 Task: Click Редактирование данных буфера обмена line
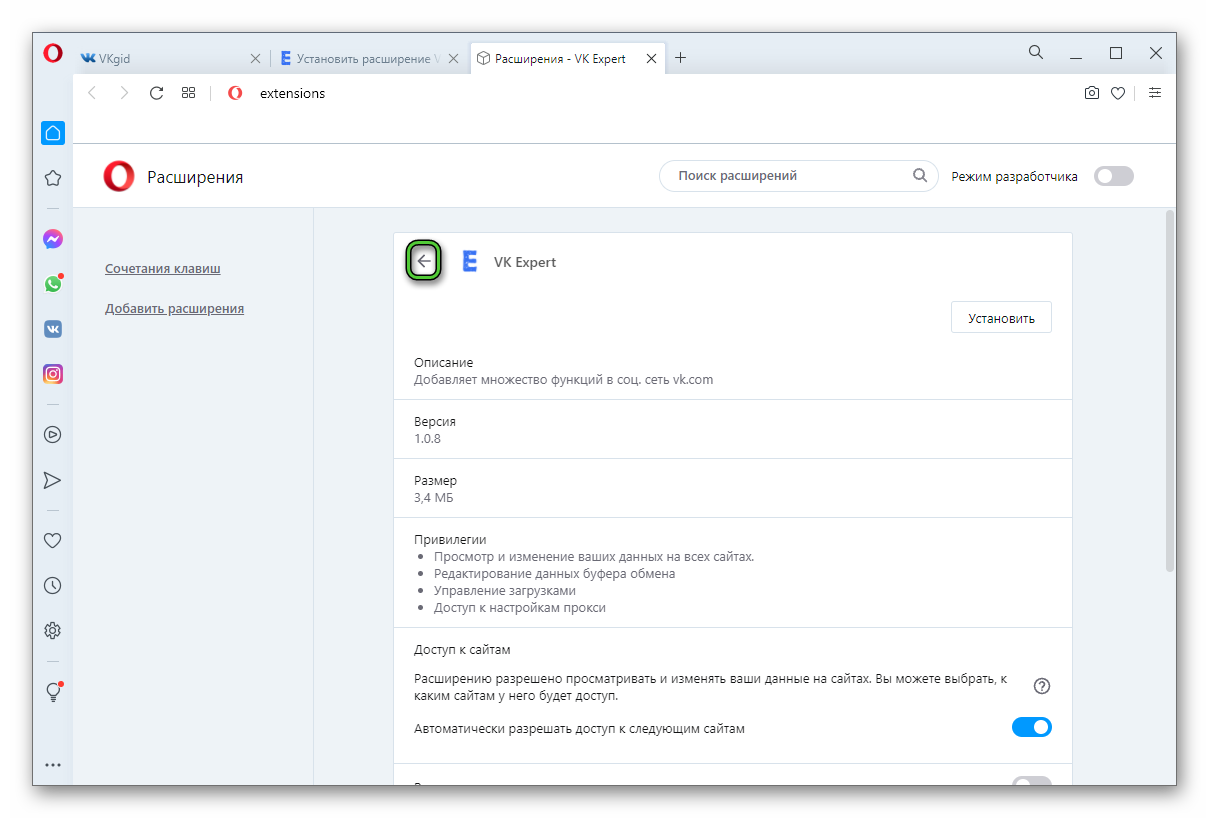(555, 574)
